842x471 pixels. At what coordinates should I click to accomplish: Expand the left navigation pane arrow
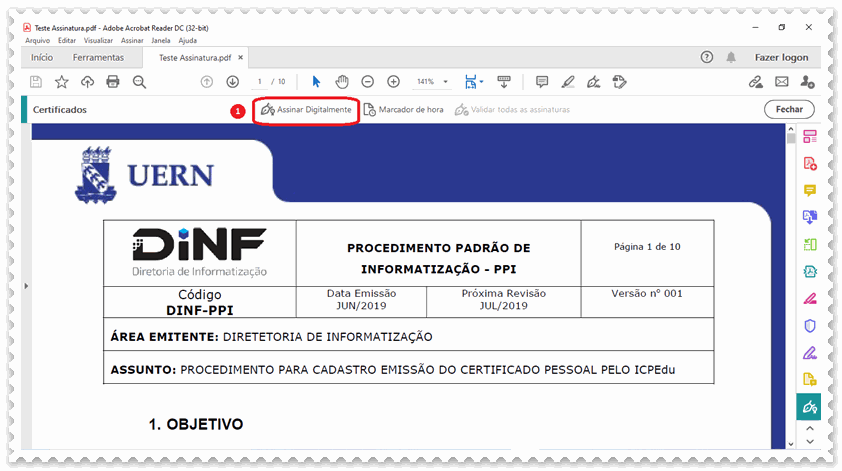(26, 286)
